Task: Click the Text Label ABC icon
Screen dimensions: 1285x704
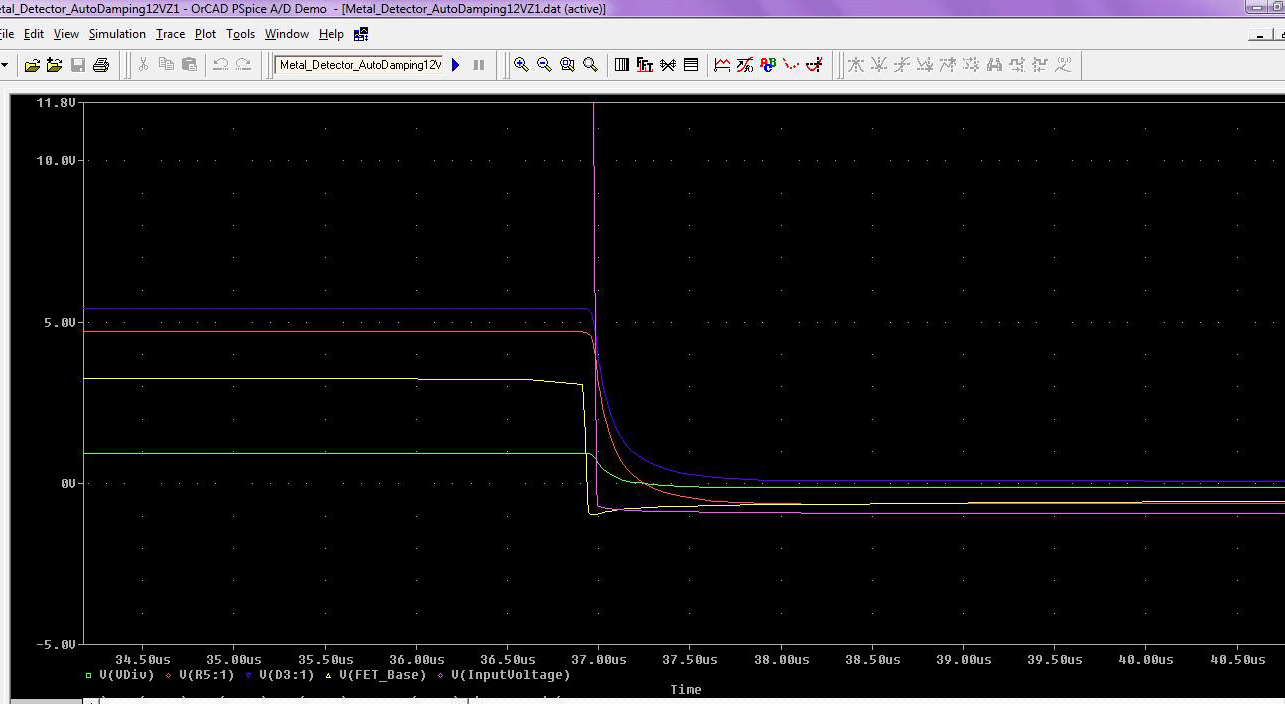Action: coord(768,65)
